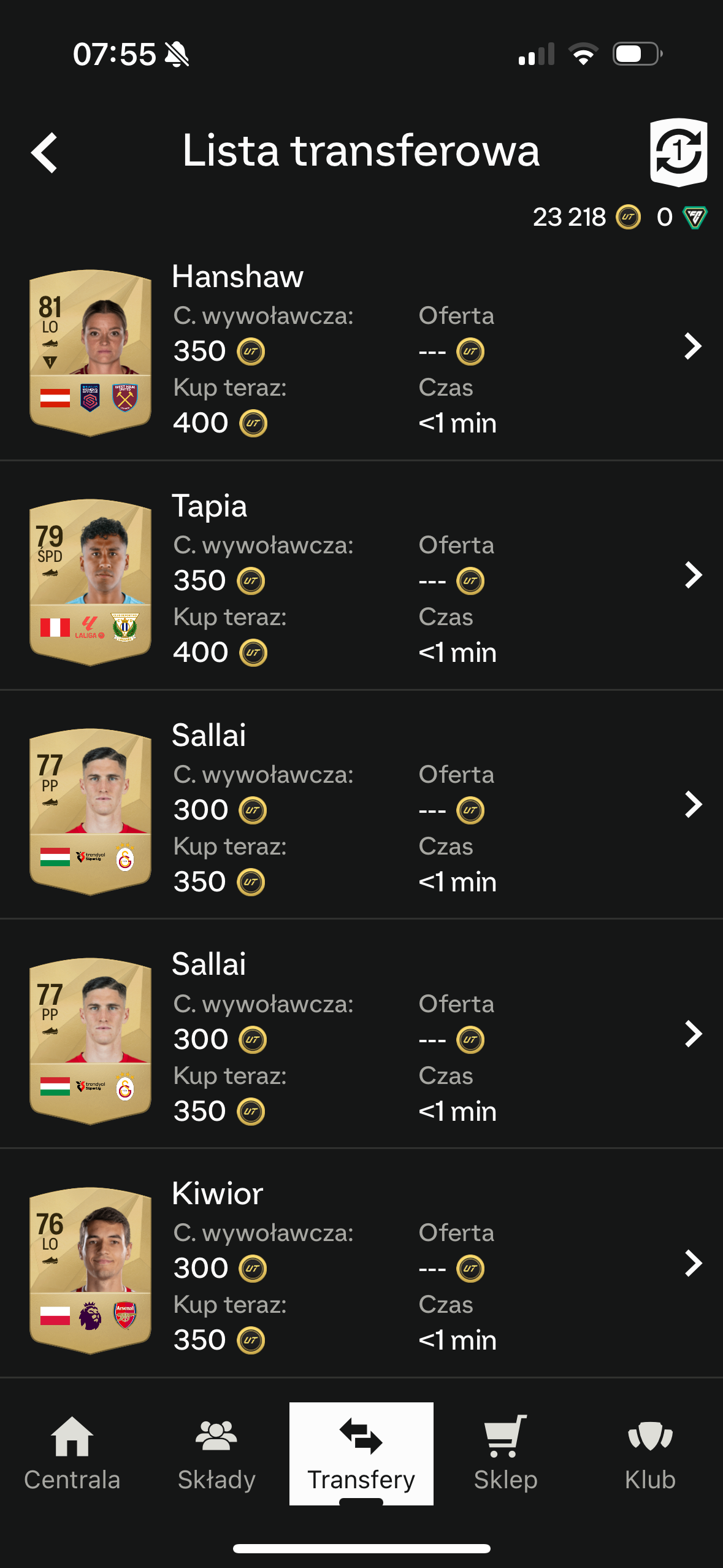Expand Hanshaw listing chevron
The width and height of the screenshot is (723, 1568).
(x=693, y=346)
